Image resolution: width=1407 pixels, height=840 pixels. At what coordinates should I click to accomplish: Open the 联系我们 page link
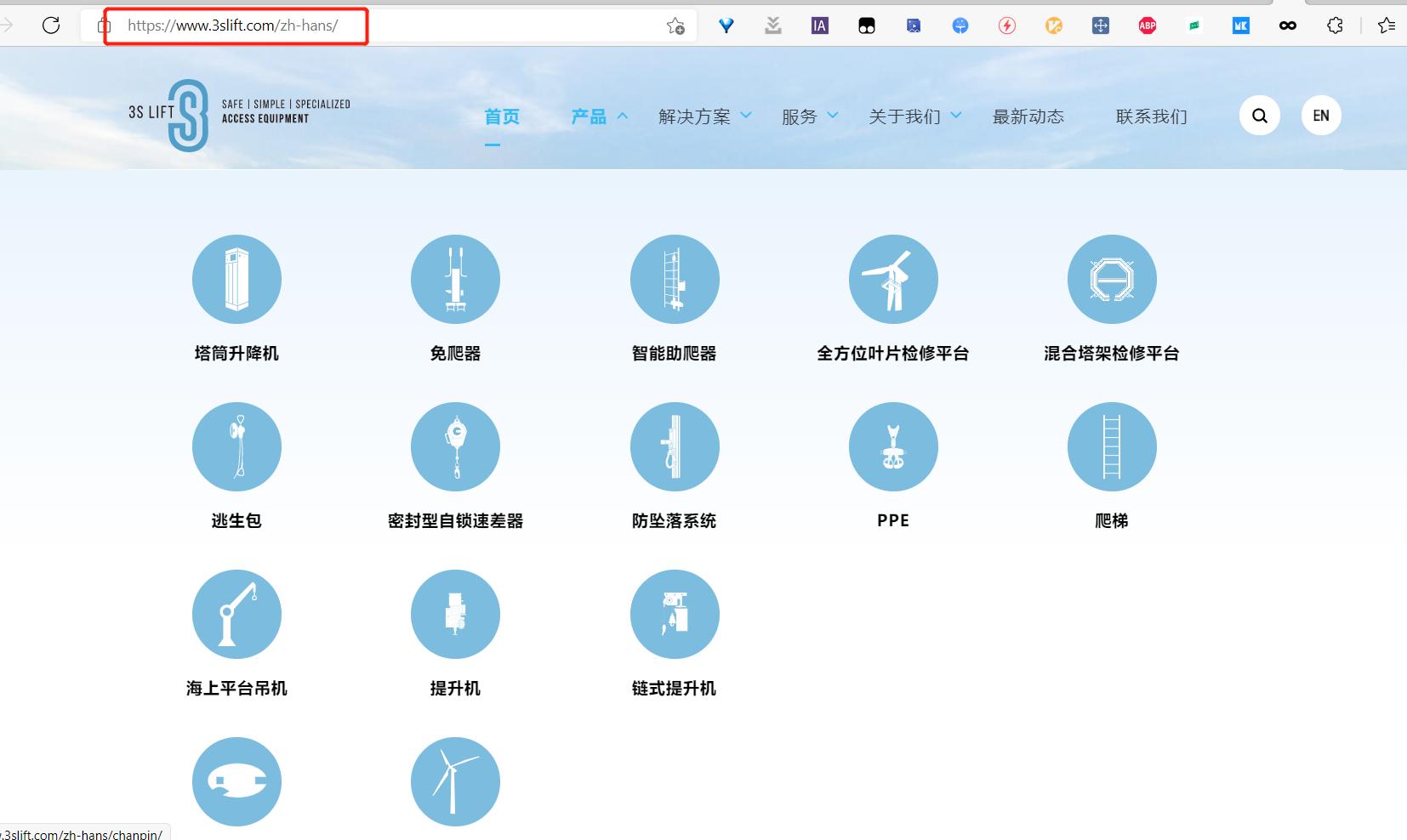click(x=1151, y=116)
